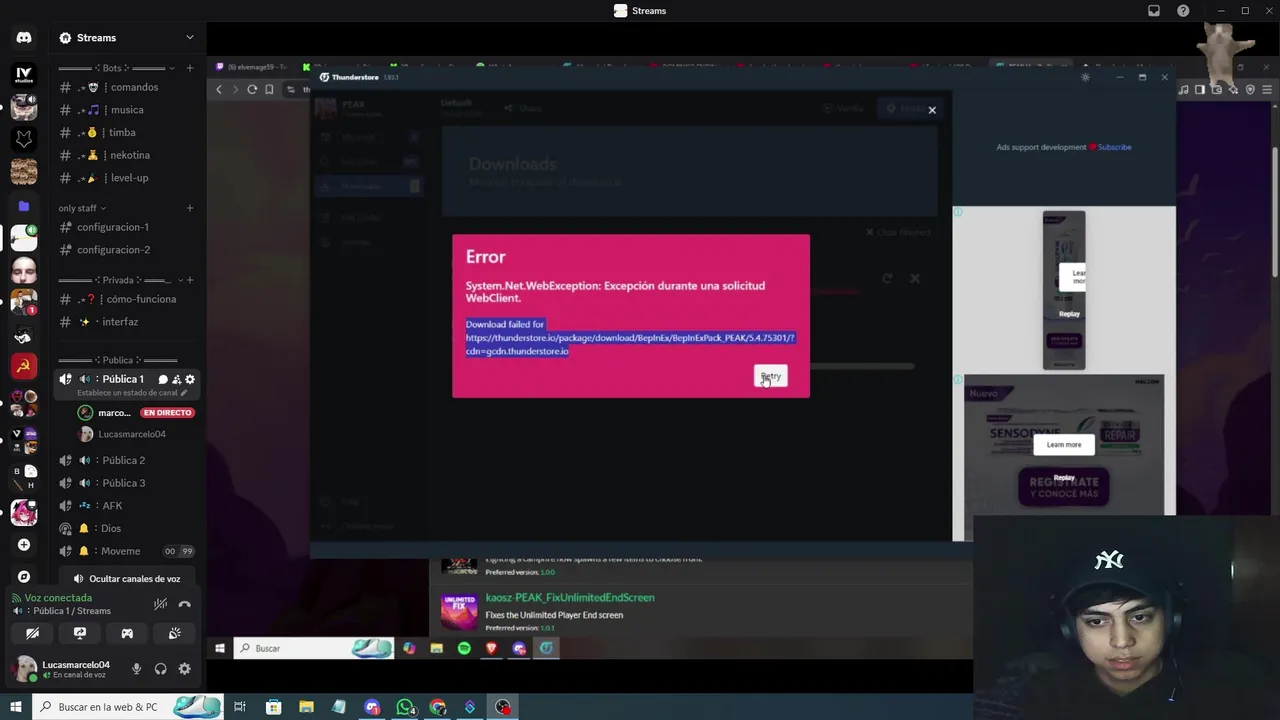
Task: Click Ocultar canales de voz
Action: [x=126, y=578]
